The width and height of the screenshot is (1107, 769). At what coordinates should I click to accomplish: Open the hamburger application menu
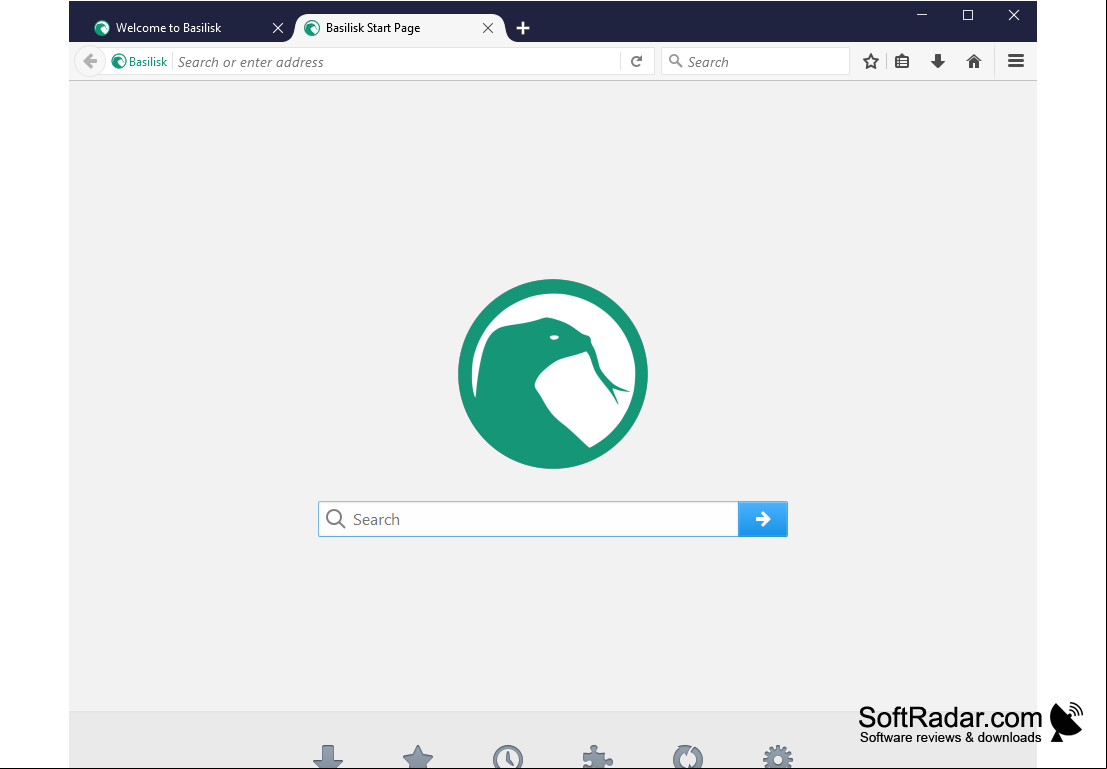[1015, 61]
